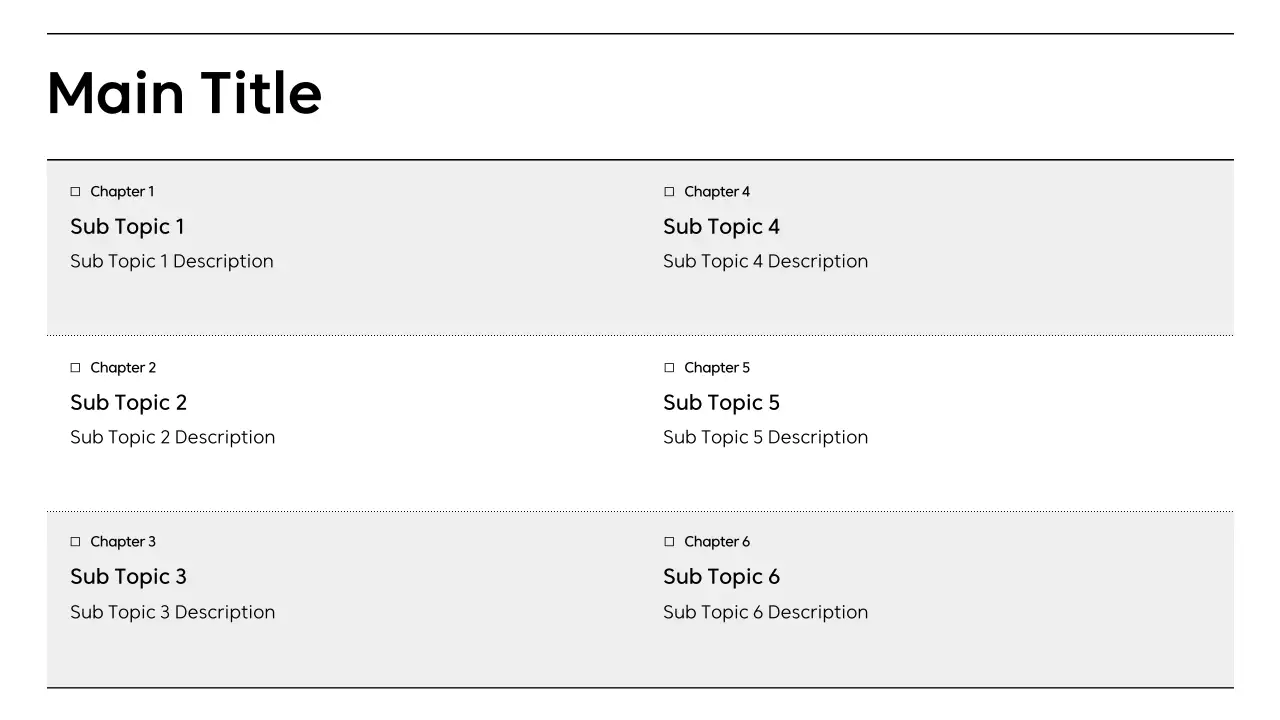The image size is (1280, 720).
Task: Select the Chapter 5 label text
Action: pos(716,368)
